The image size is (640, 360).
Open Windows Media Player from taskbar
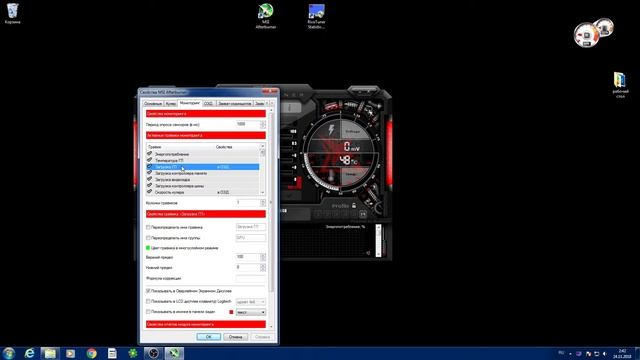point(71,353)
